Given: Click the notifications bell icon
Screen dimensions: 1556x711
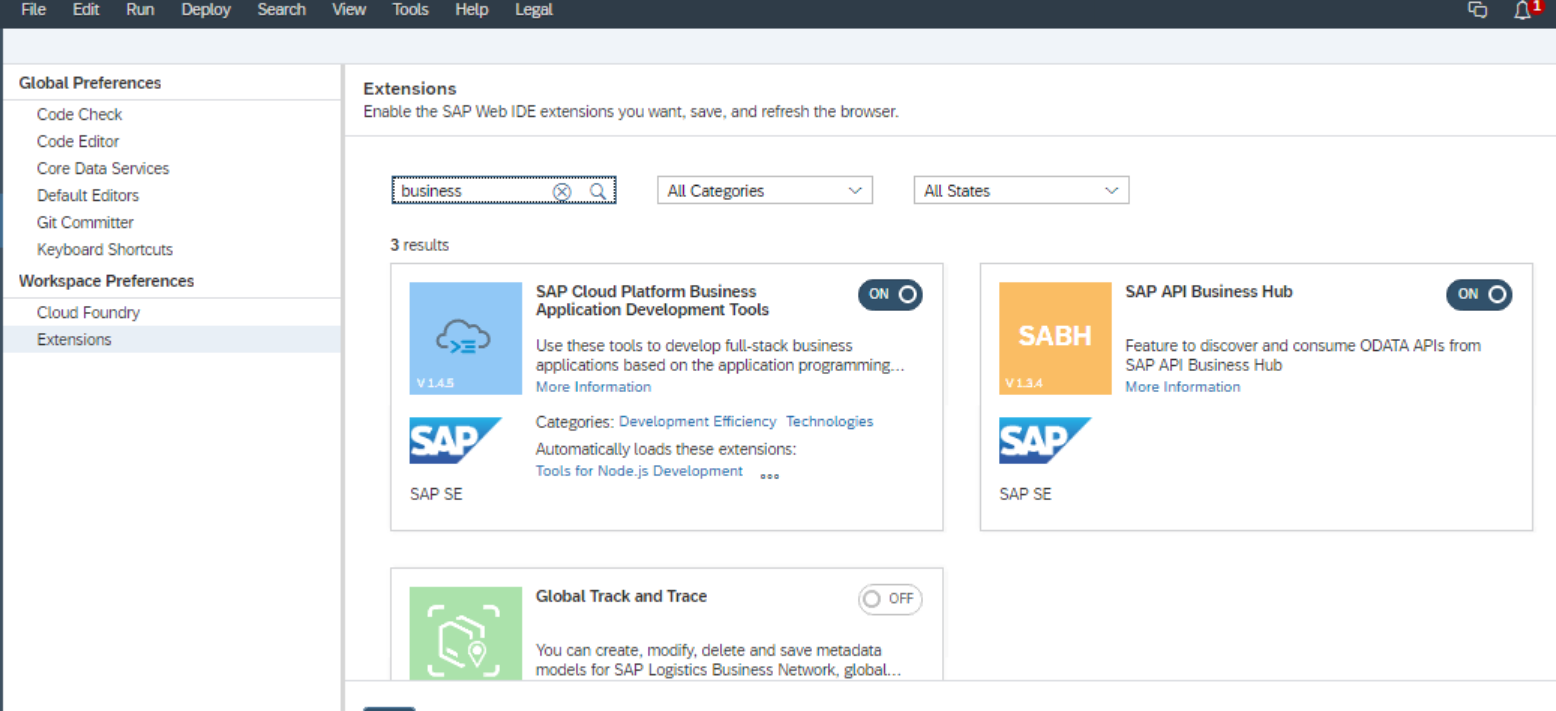Looking at the screenshot, I should tap(1523, 10).
